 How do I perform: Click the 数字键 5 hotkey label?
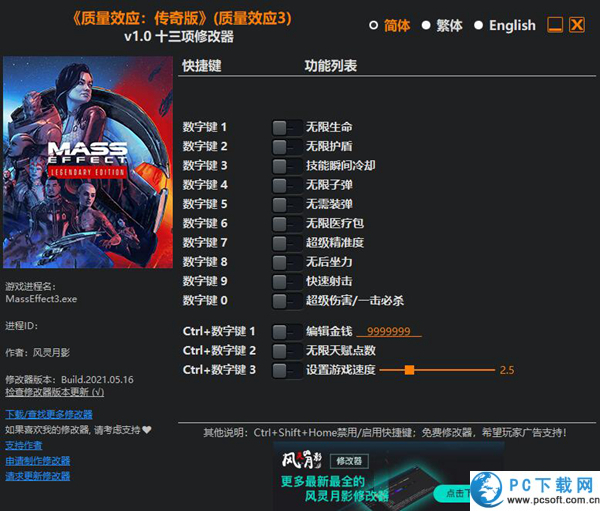click(205, 204)
